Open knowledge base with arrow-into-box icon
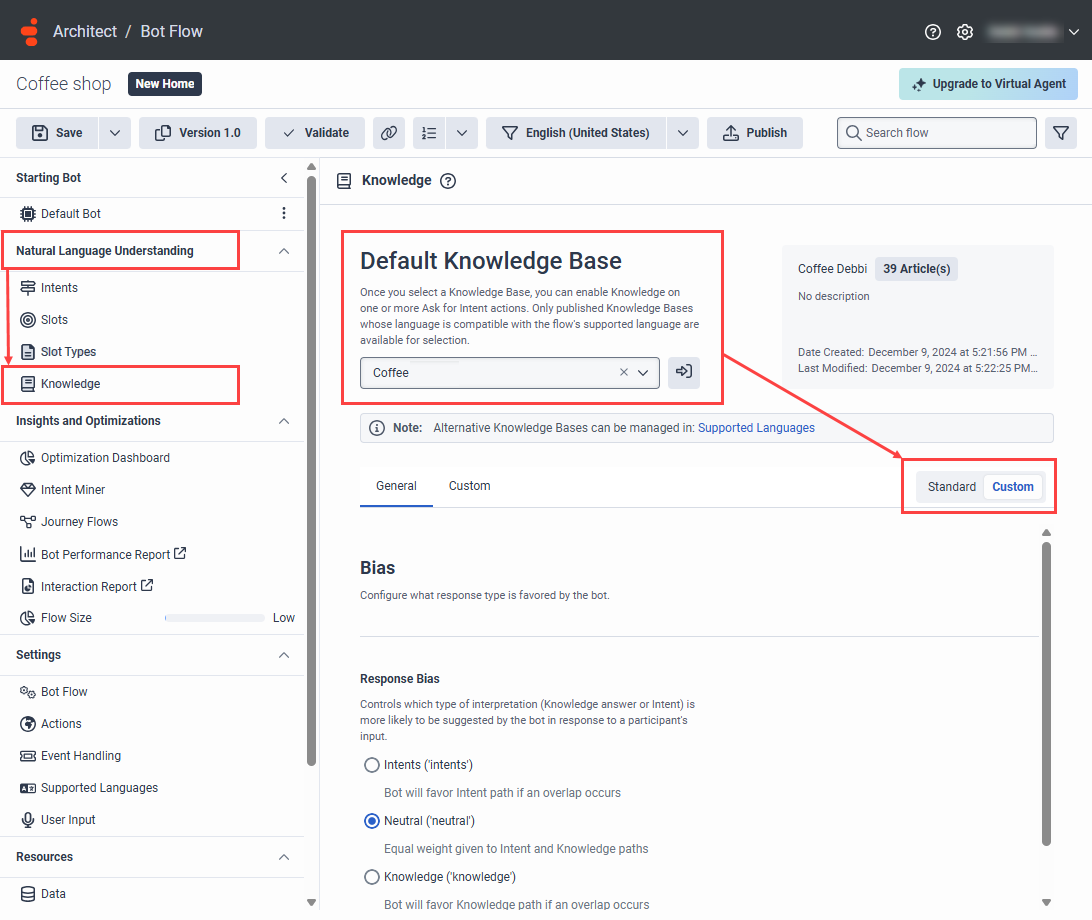 pos(684,372)
